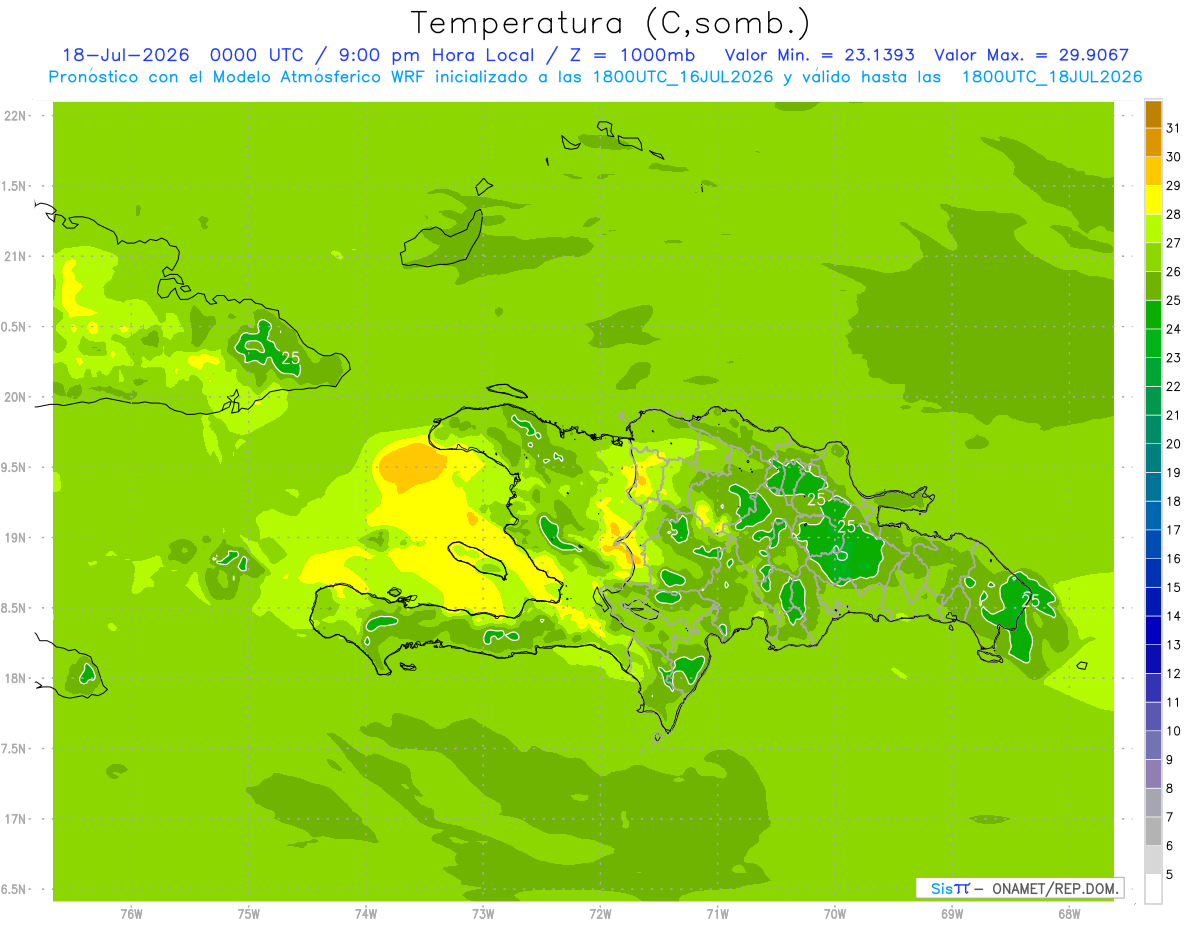The height and width of the screenshot is (927, 1200).
Task: Click the "76W" longitude axis label
Action: click(131, 913)
